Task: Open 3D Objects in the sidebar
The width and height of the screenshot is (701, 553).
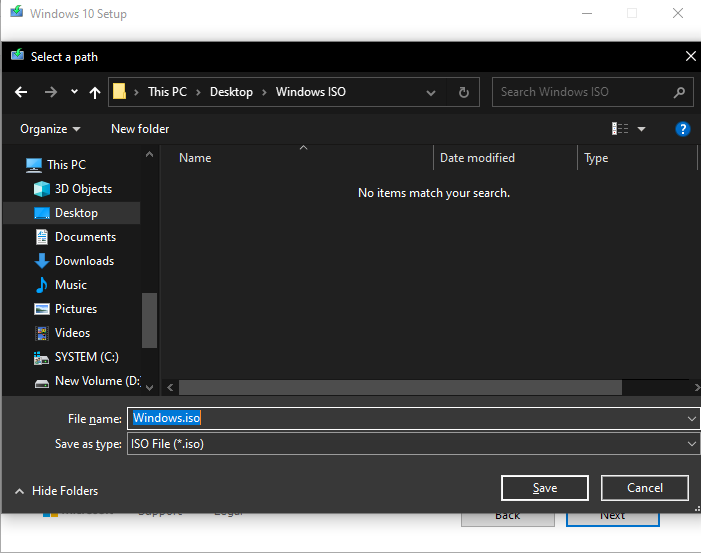Action: coord(83,189)
